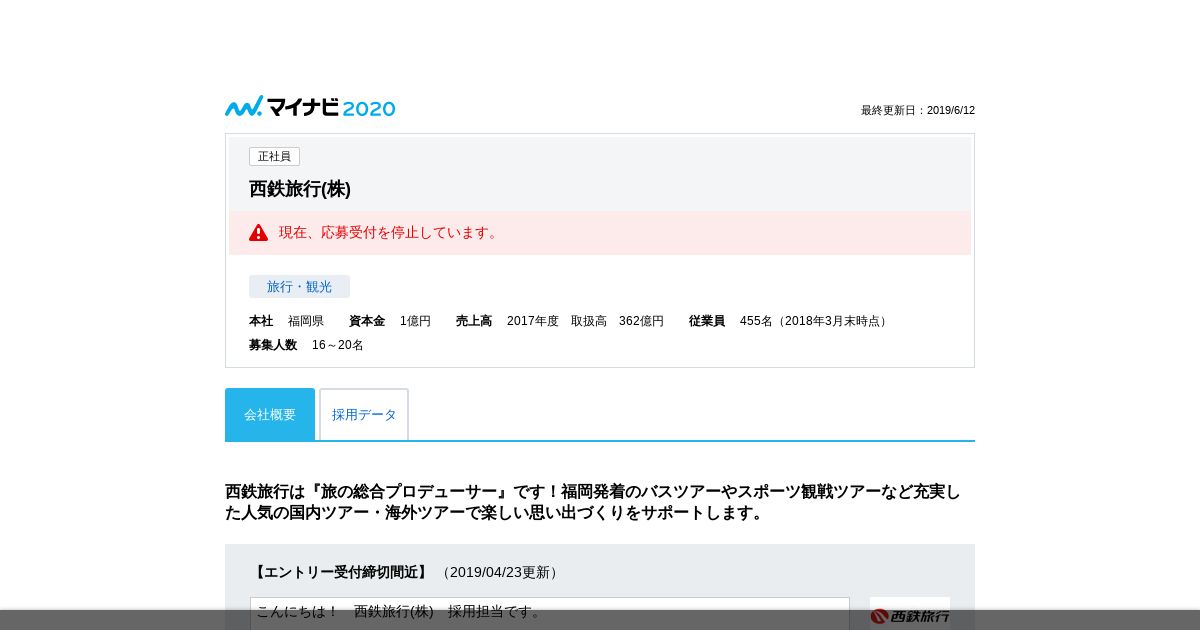1200x630 pixels.
Task: Click the マイナビ2020 logo
Action: 310,107
